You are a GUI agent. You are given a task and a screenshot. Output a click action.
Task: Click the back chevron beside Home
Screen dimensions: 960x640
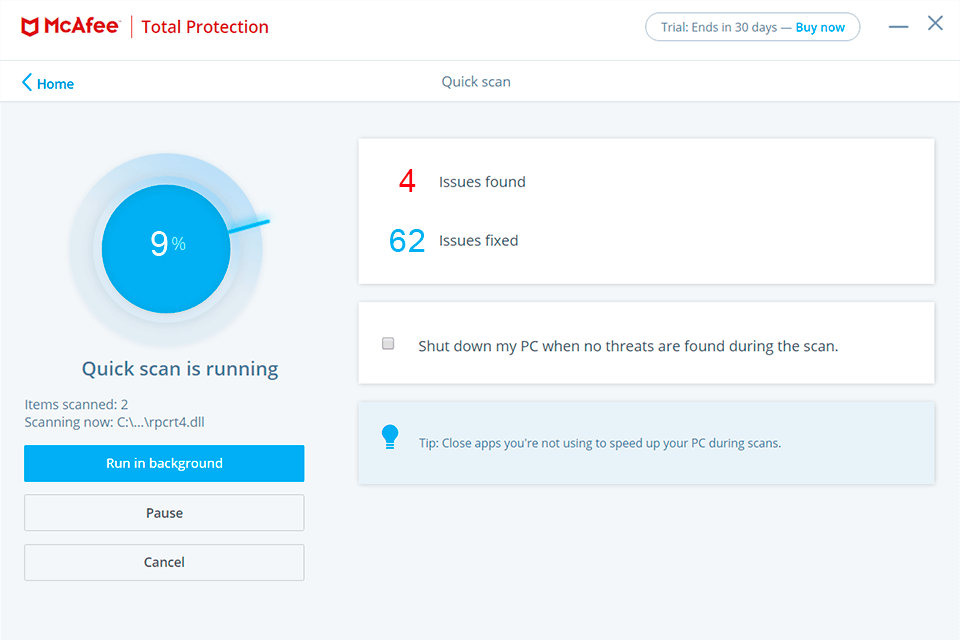(x=27, y=83)
